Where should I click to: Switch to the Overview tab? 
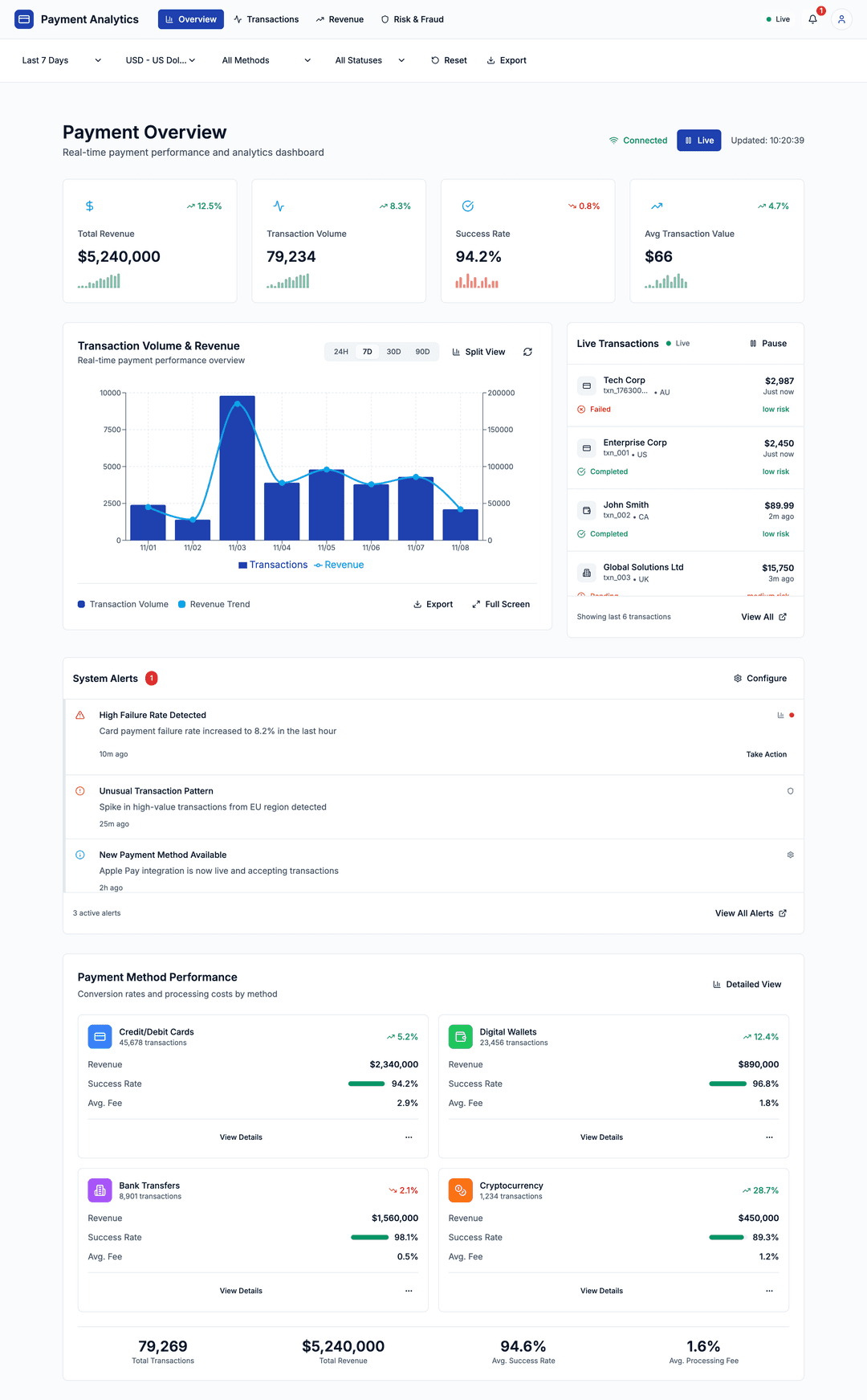191,19
